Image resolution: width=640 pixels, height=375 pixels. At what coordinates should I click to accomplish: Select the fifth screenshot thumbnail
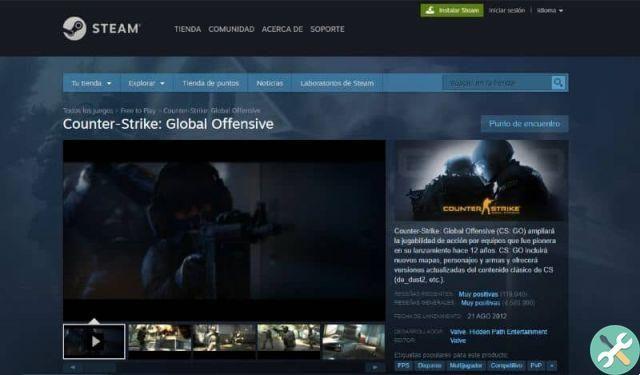pyautogui.click(x=353, y=342)
